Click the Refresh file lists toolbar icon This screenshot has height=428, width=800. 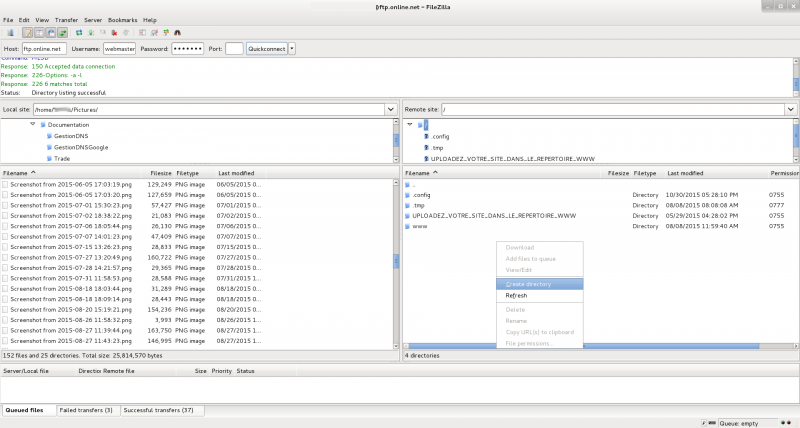[79, 33]
